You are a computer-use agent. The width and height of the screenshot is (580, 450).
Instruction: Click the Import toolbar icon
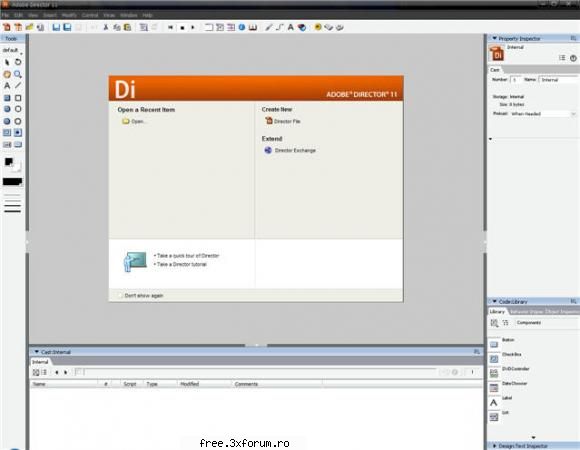40,27
